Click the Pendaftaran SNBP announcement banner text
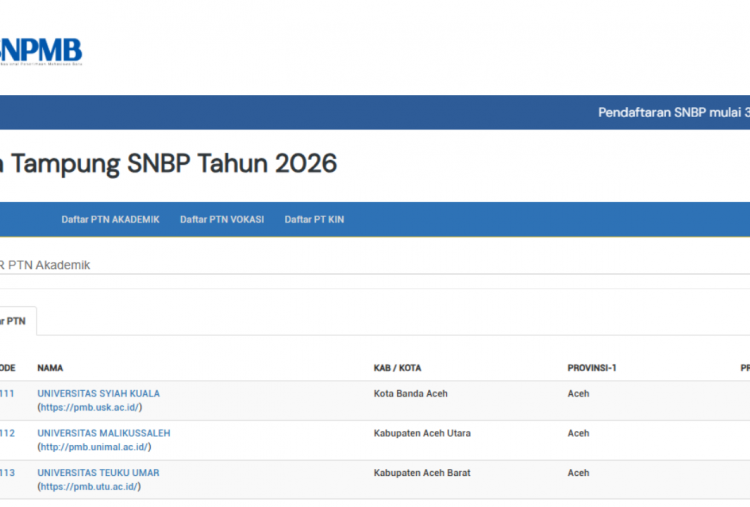Viewport: 750px width, 507px height. 674,112
